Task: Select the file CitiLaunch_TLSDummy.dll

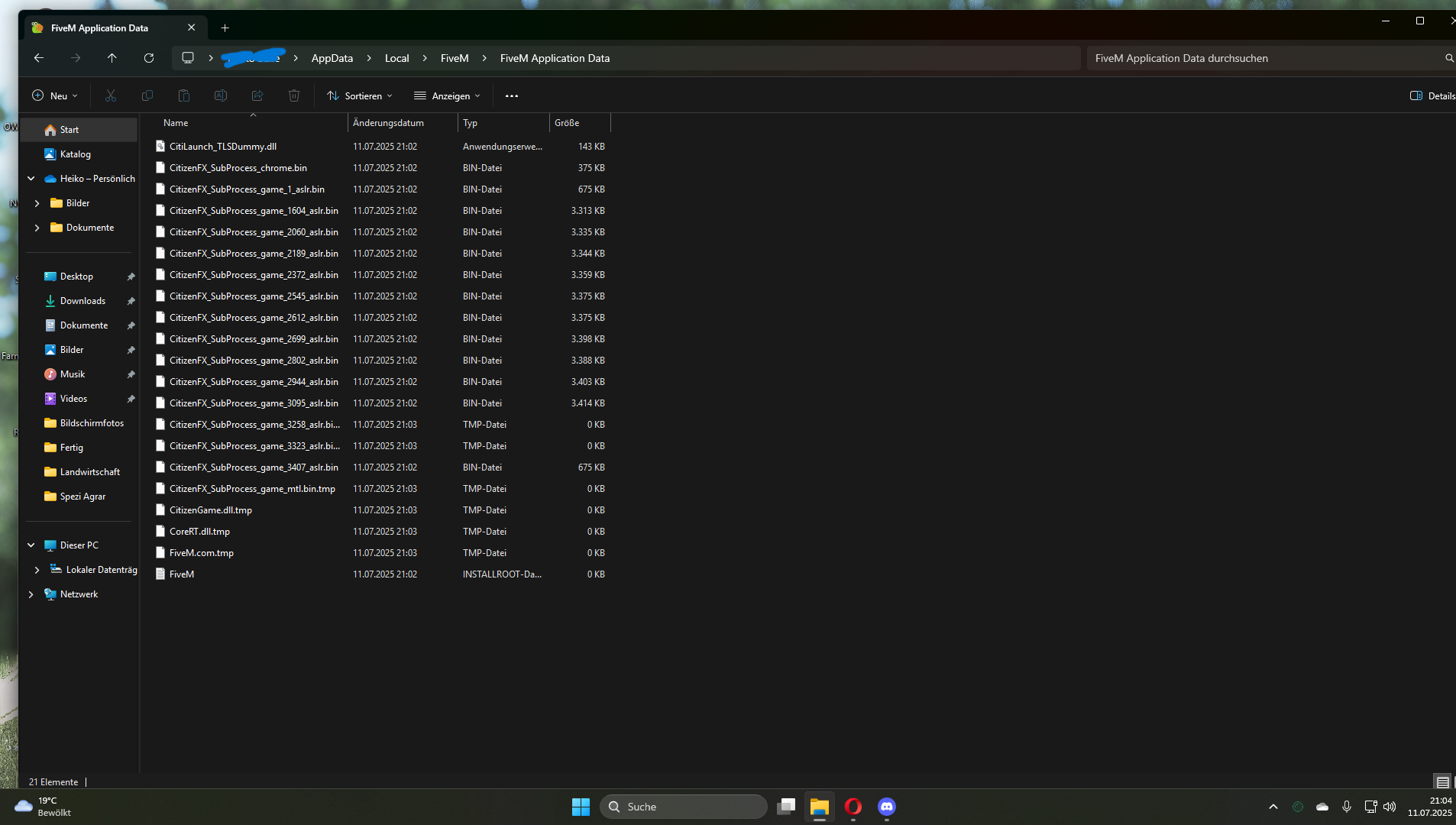Action: (x=222, y=146)
